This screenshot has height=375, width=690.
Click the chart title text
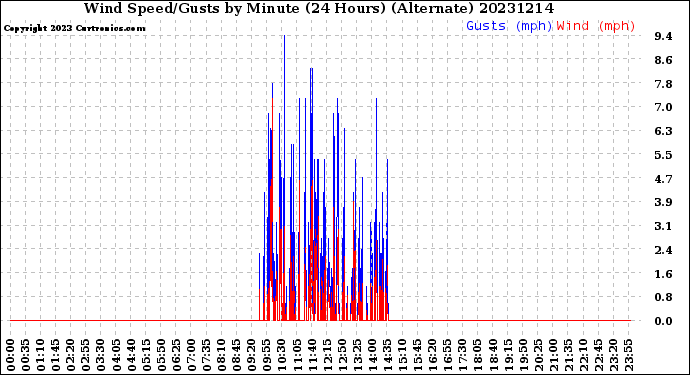click(x=319, y=8)
